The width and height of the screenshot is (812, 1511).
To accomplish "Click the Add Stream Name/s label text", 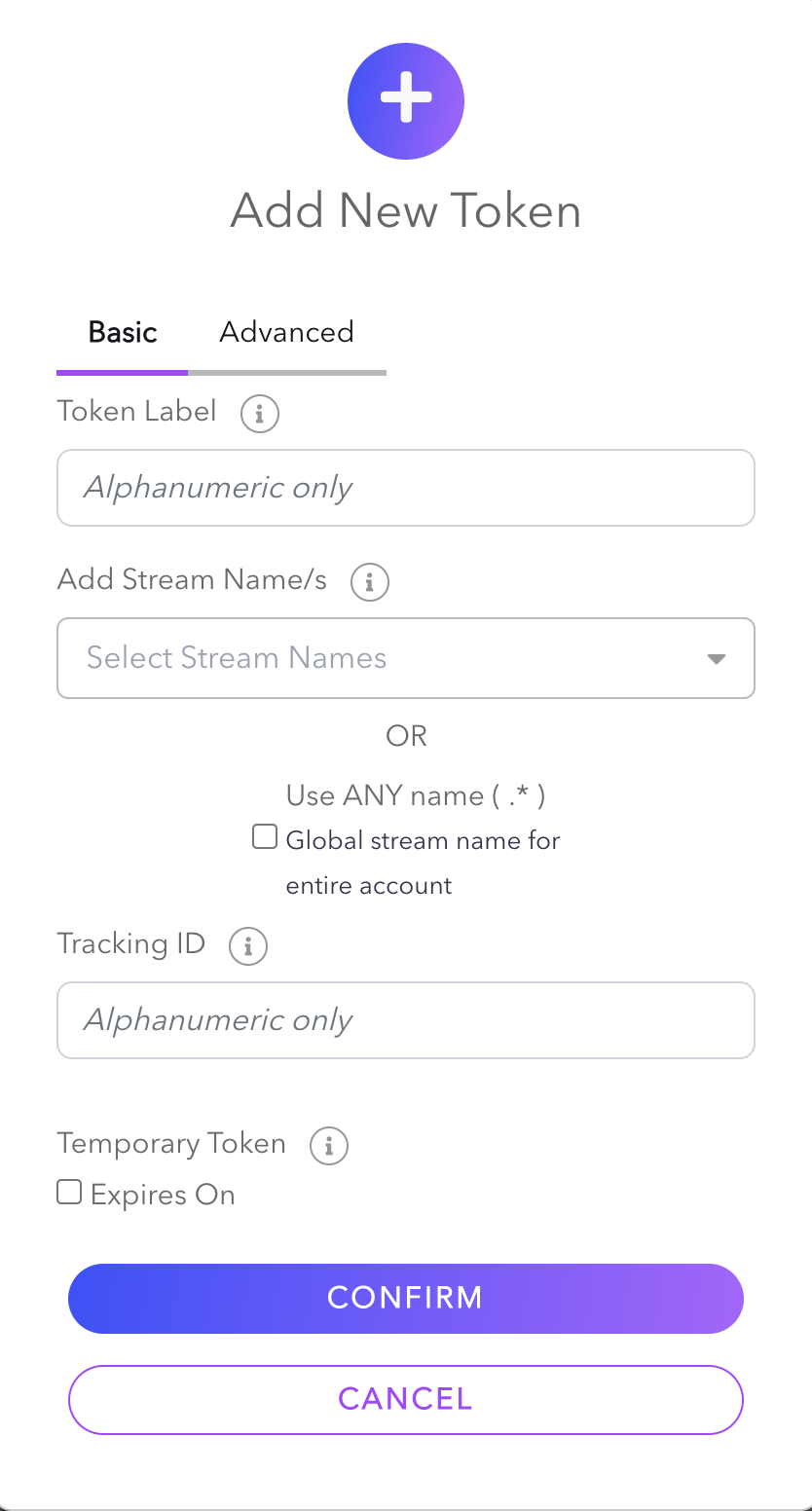I will coord(192,580).
